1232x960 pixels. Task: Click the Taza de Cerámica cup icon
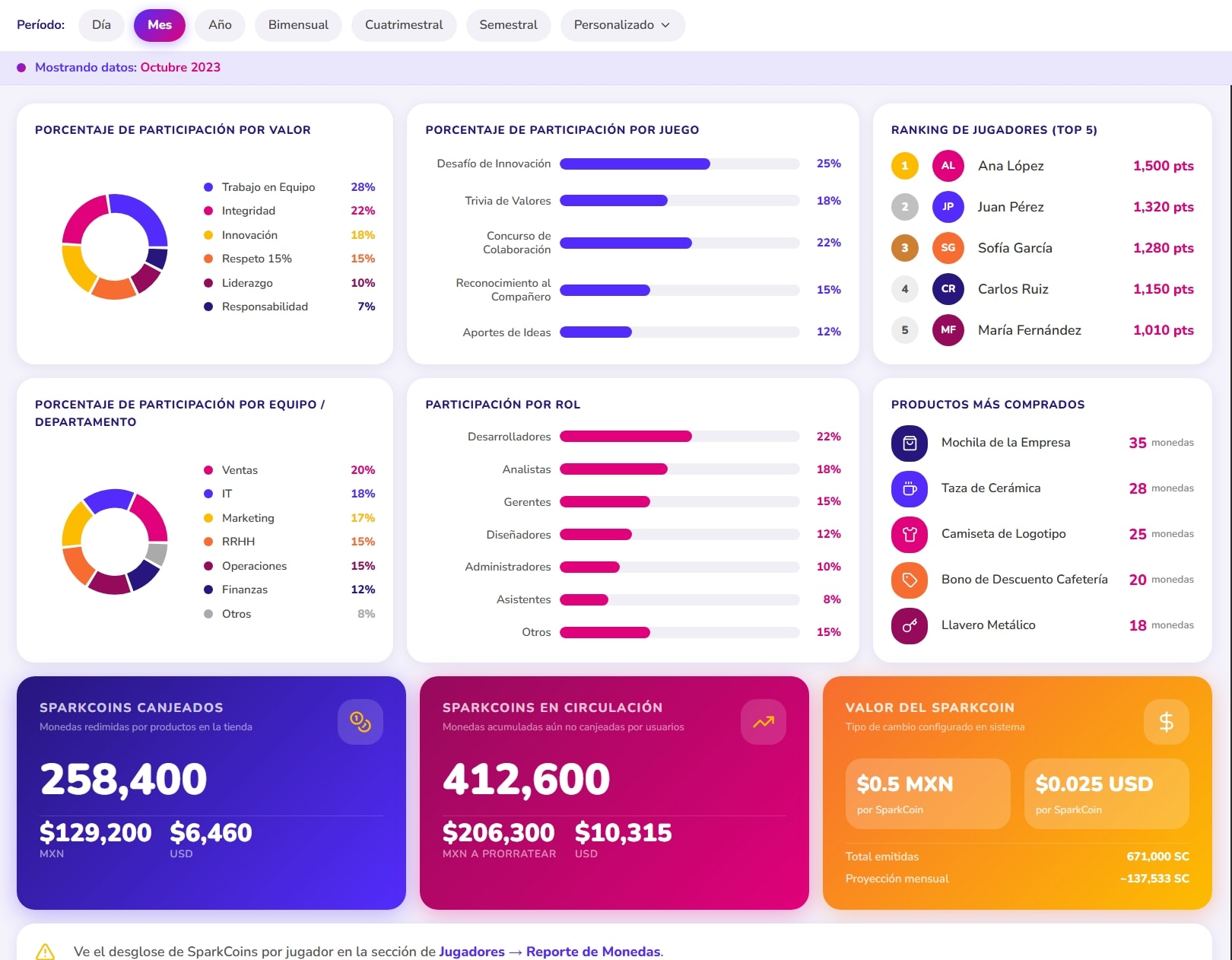point(910,489)
